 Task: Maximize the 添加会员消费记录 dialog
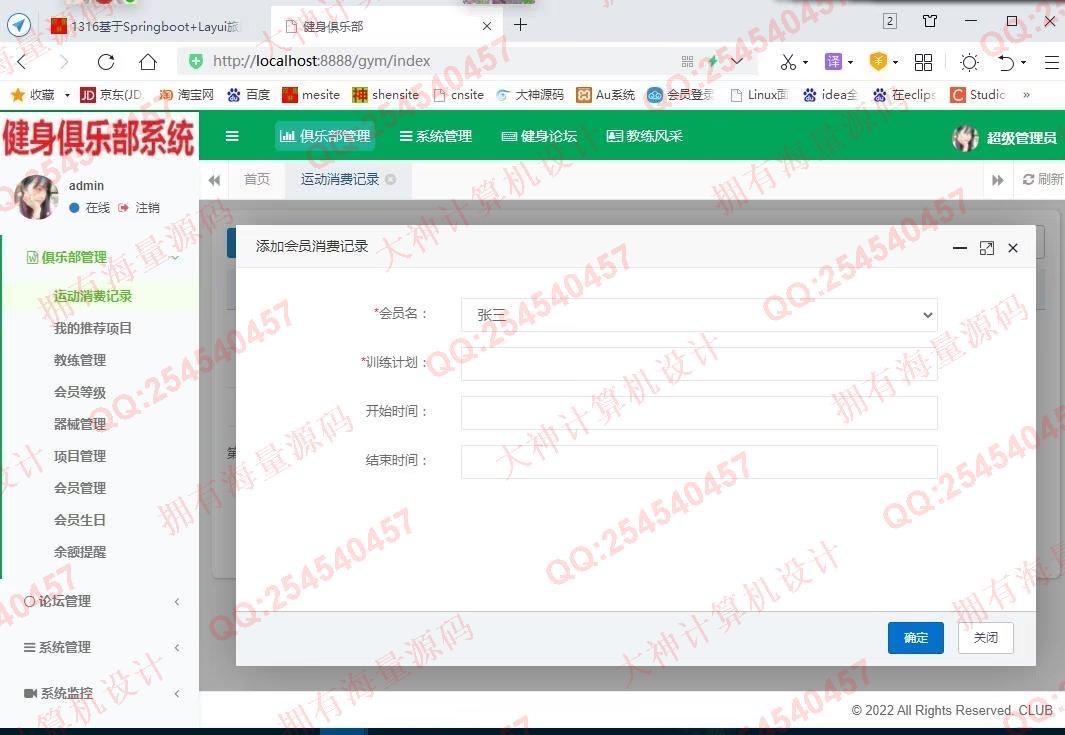point(987,248)
